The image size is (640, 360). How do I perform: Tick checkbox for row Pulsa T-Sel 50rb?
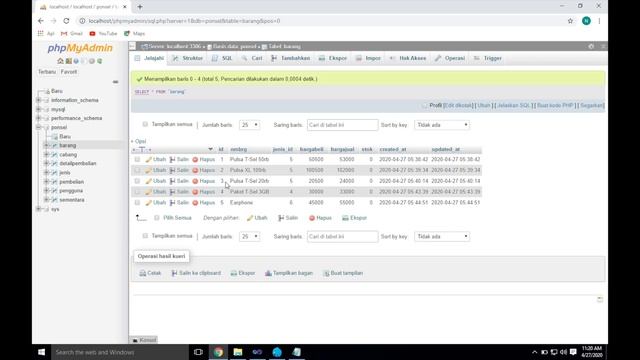tap(137, 159)
